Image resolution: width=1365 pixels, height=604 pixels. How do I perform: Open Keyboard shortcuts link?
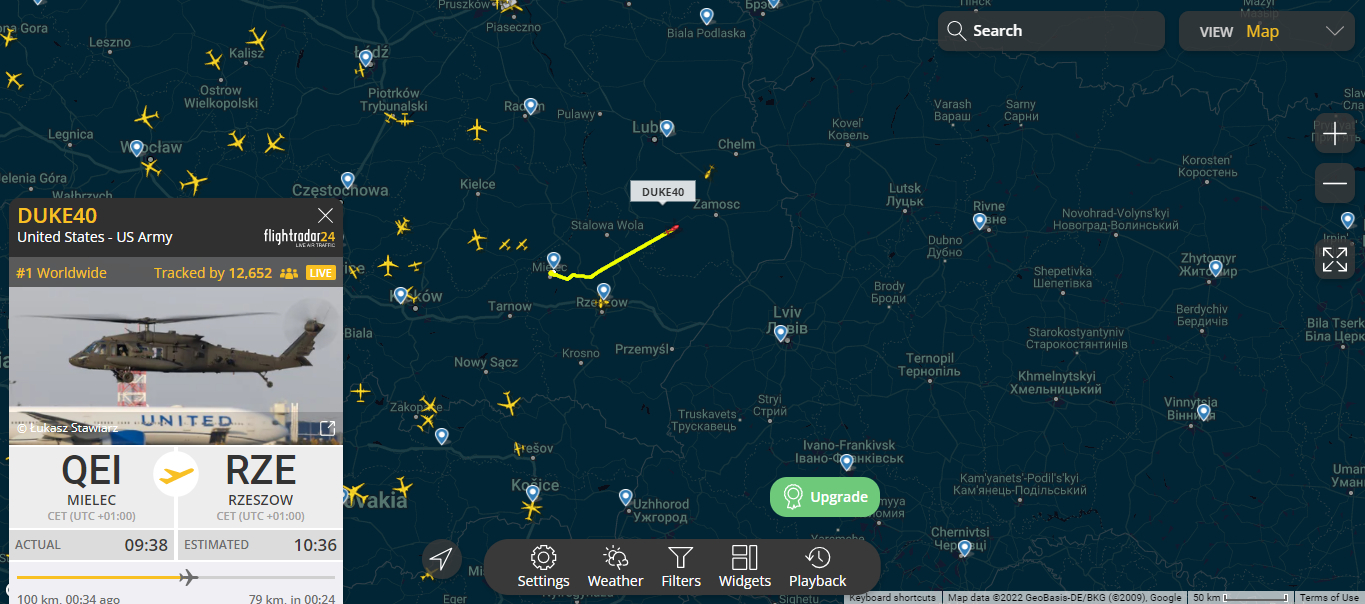point(892,598)
